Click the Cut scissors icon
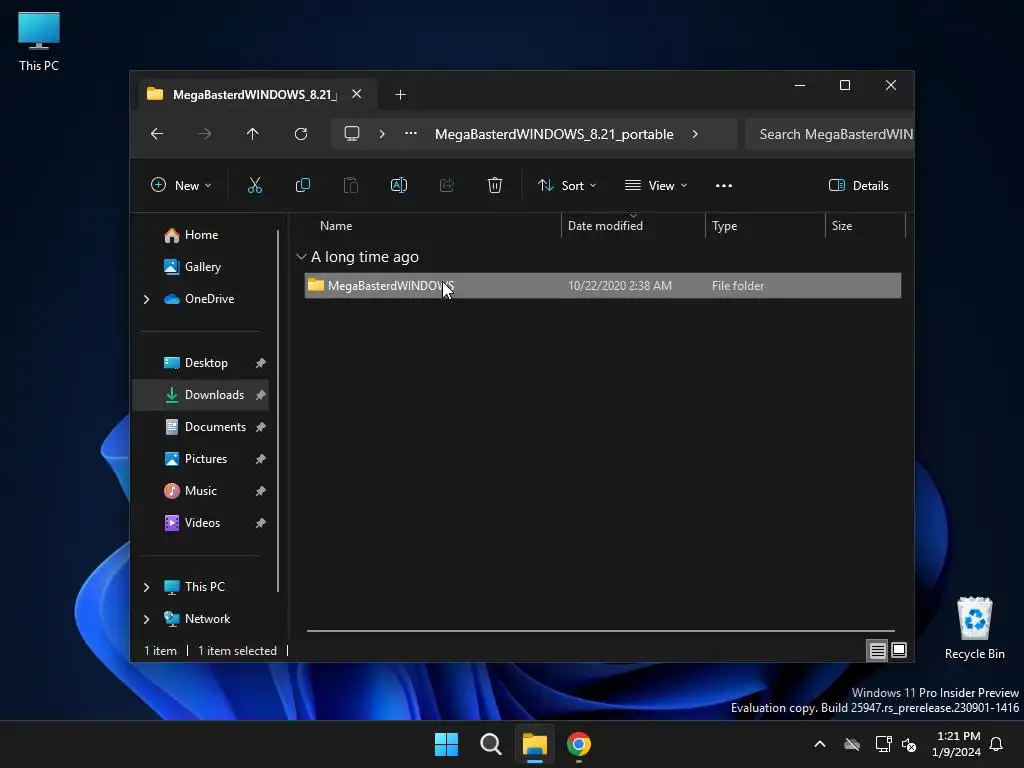Viewport: 1024px width, 768px height. tap(255, 185)
